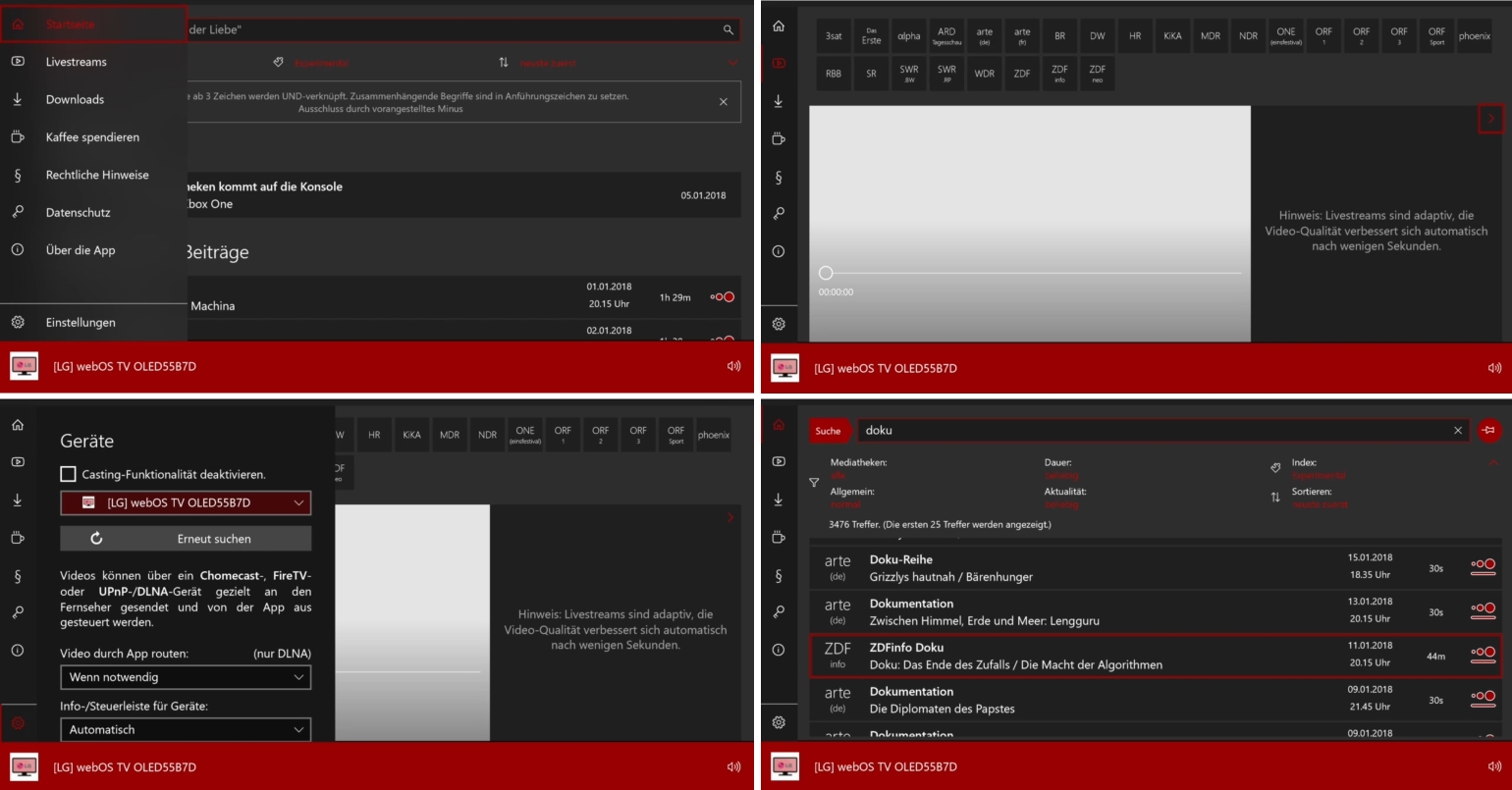Change the Aktualität filter value
Image resolution: width=1512 pixels, height=790 pixels.
(x=1060, y=504)
